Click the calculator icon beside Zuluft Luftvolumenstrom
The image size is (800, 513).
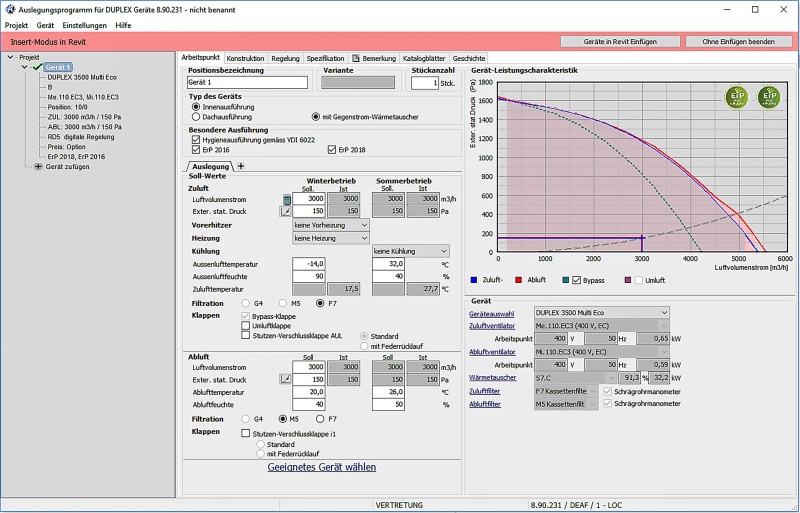286,200
